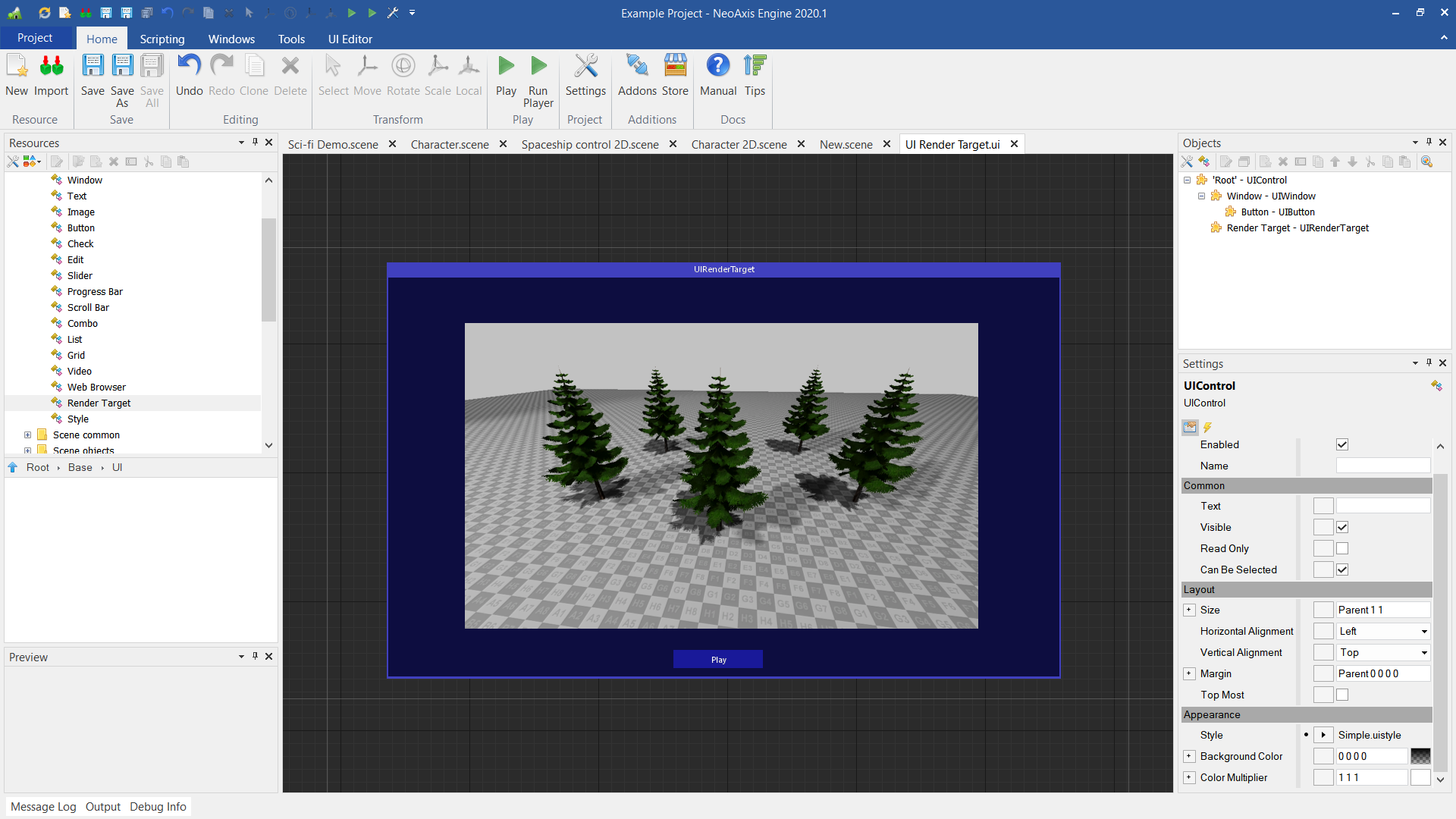Click the Manual help icon
The height and width of the screenshot is (819, 1456).
pos(717,67)
